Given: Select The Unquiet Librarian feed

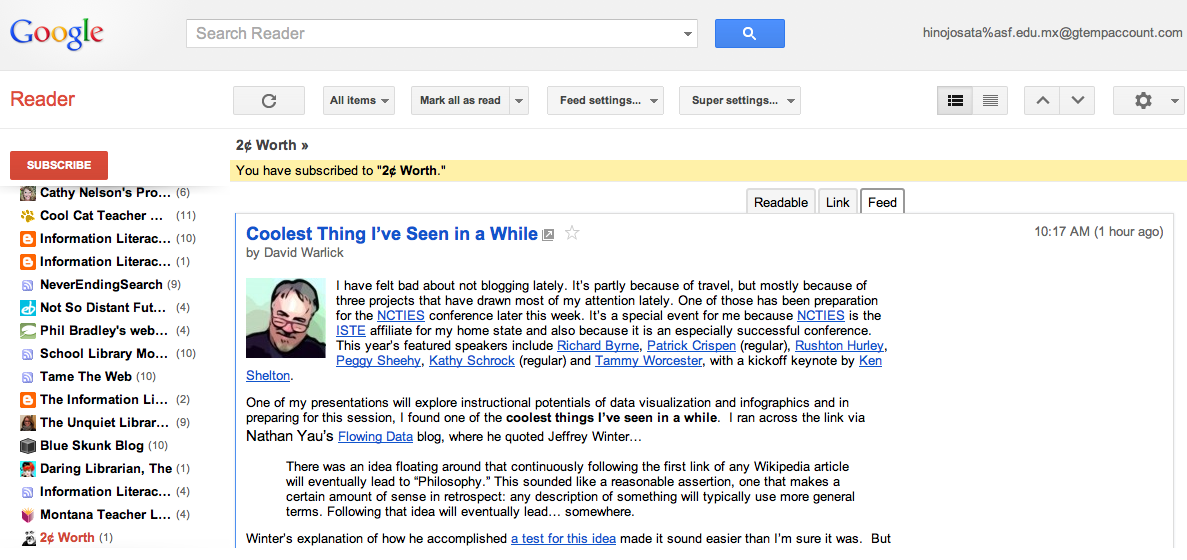Looking at the screenshot, I should pyautogui.click(x=104, y=422).
